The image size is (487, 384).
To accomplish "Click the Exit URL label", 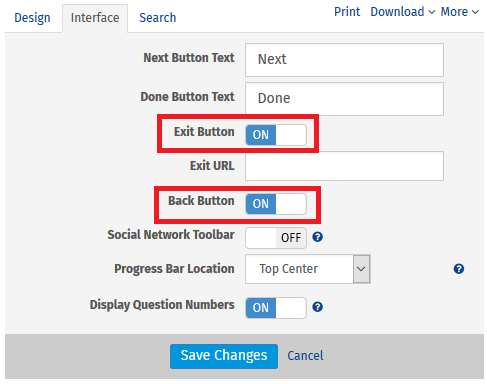I will coord(212,165).
